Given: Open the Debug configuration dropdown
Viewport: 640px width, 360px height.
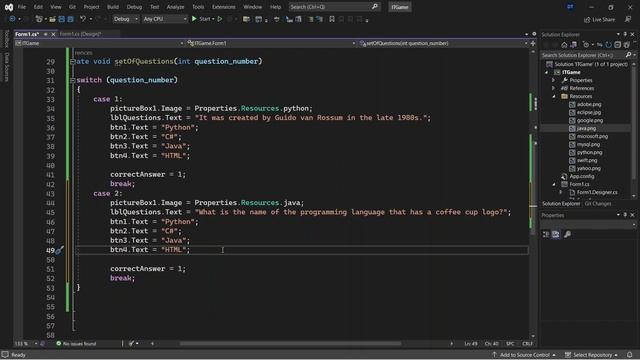Looking at the screenshot, I should point(125,19).
